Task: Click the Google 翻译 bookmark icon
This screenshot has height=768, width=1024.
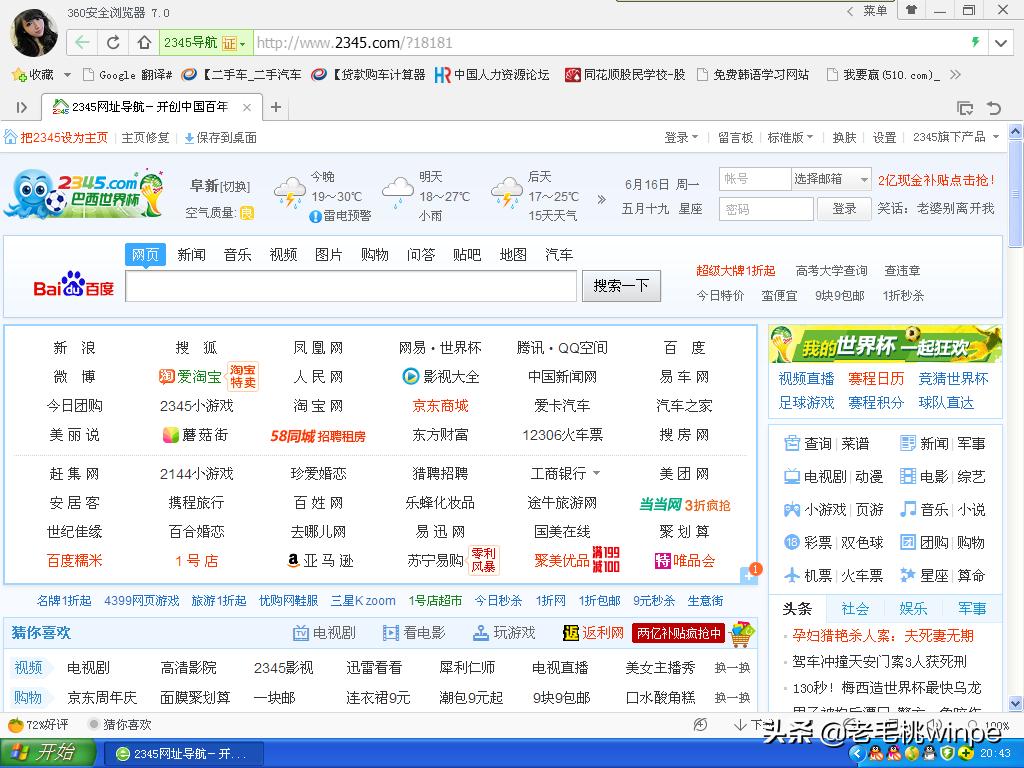Action: [88, 75]
